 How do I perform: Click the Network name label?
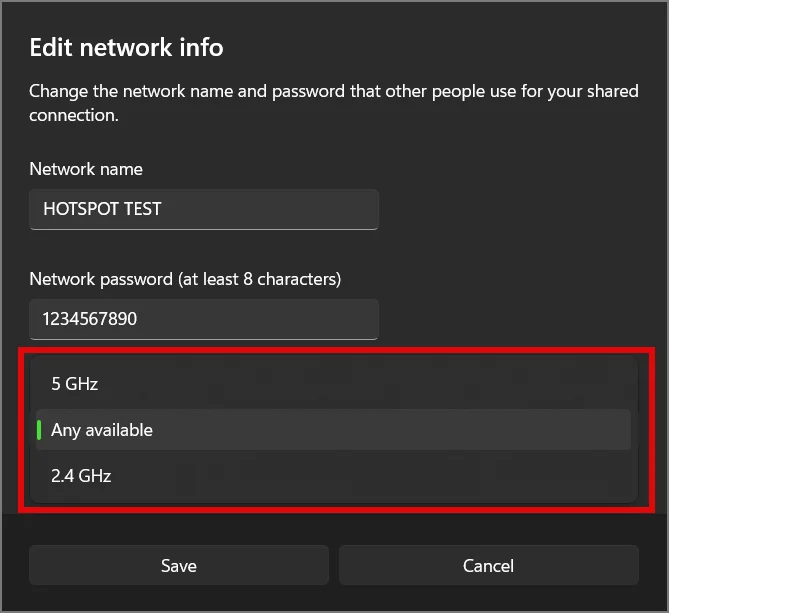coord(86,169)
